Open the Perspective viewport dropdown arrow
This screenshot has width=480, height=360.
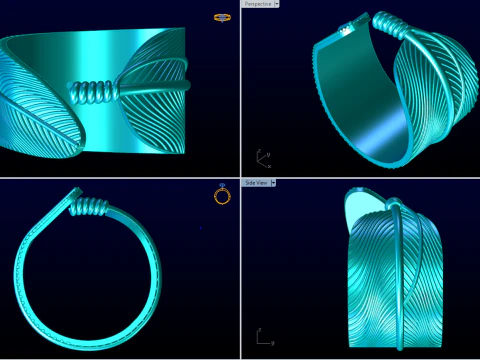[277, 4]
